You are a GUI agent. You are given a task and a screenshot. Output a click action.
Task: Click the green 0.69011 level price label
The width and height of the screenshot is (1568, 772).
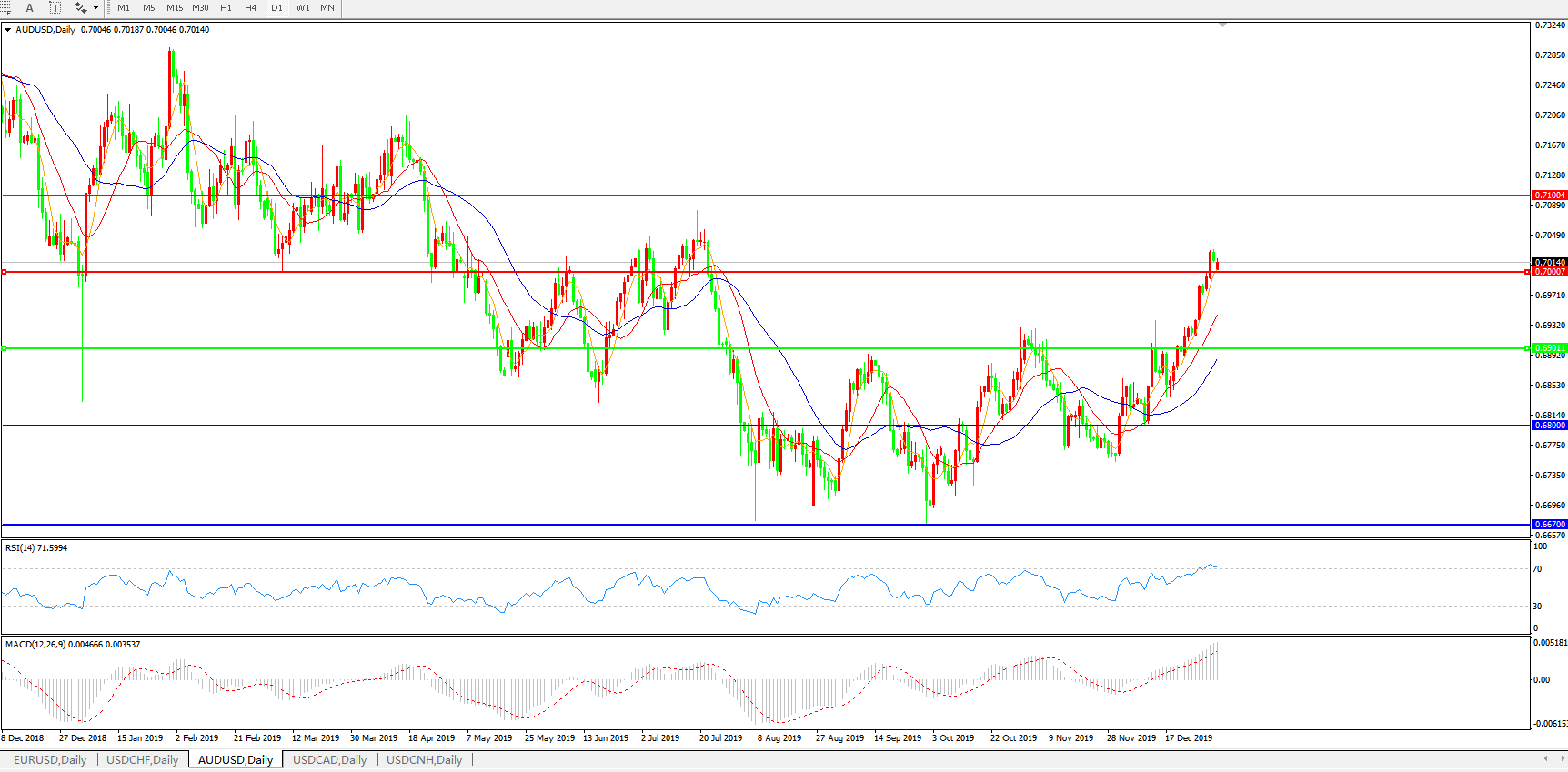(1550, 348)
